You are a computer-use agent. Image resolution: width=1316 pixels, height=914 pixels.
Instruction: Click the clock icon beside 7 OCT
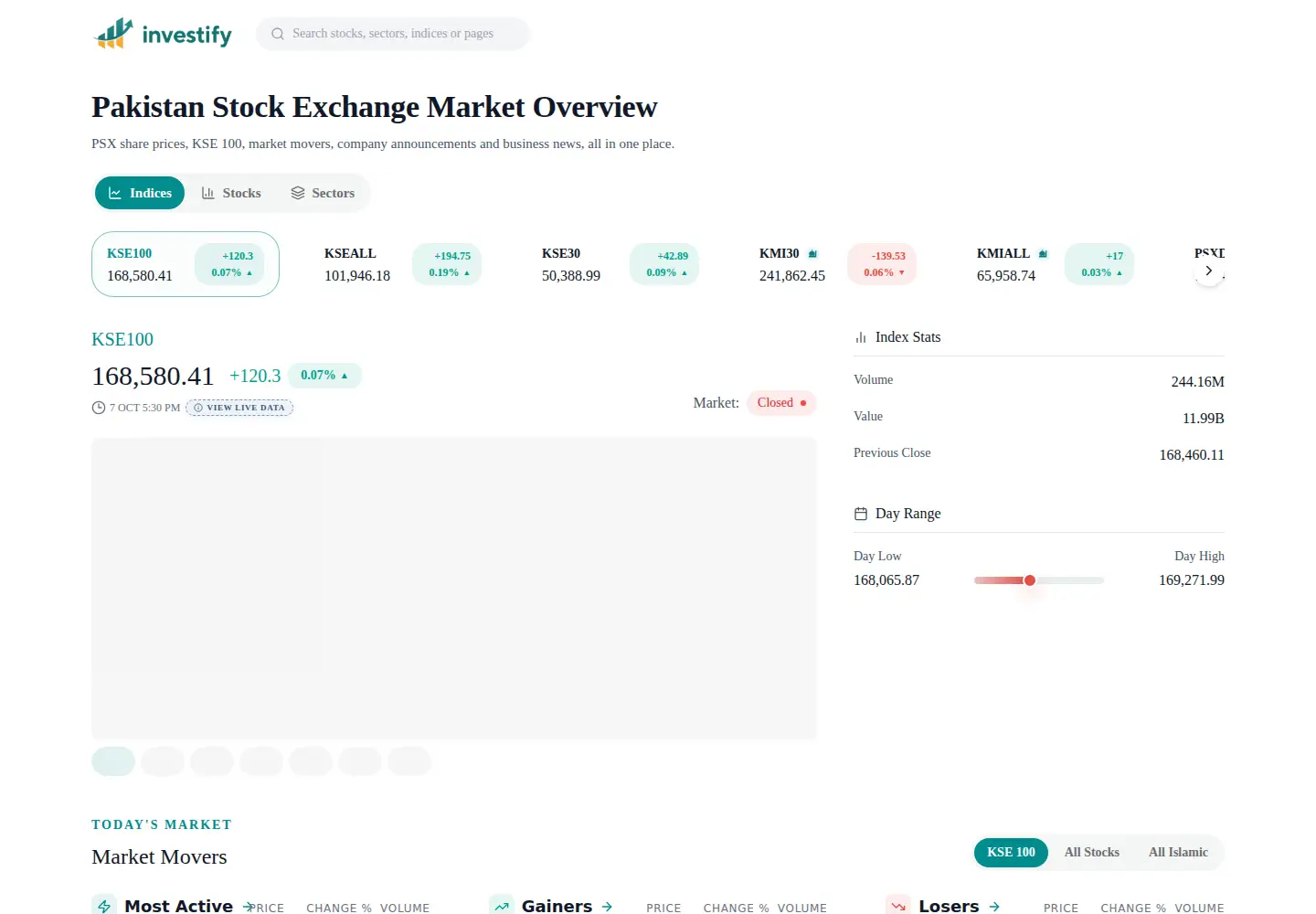99,408
